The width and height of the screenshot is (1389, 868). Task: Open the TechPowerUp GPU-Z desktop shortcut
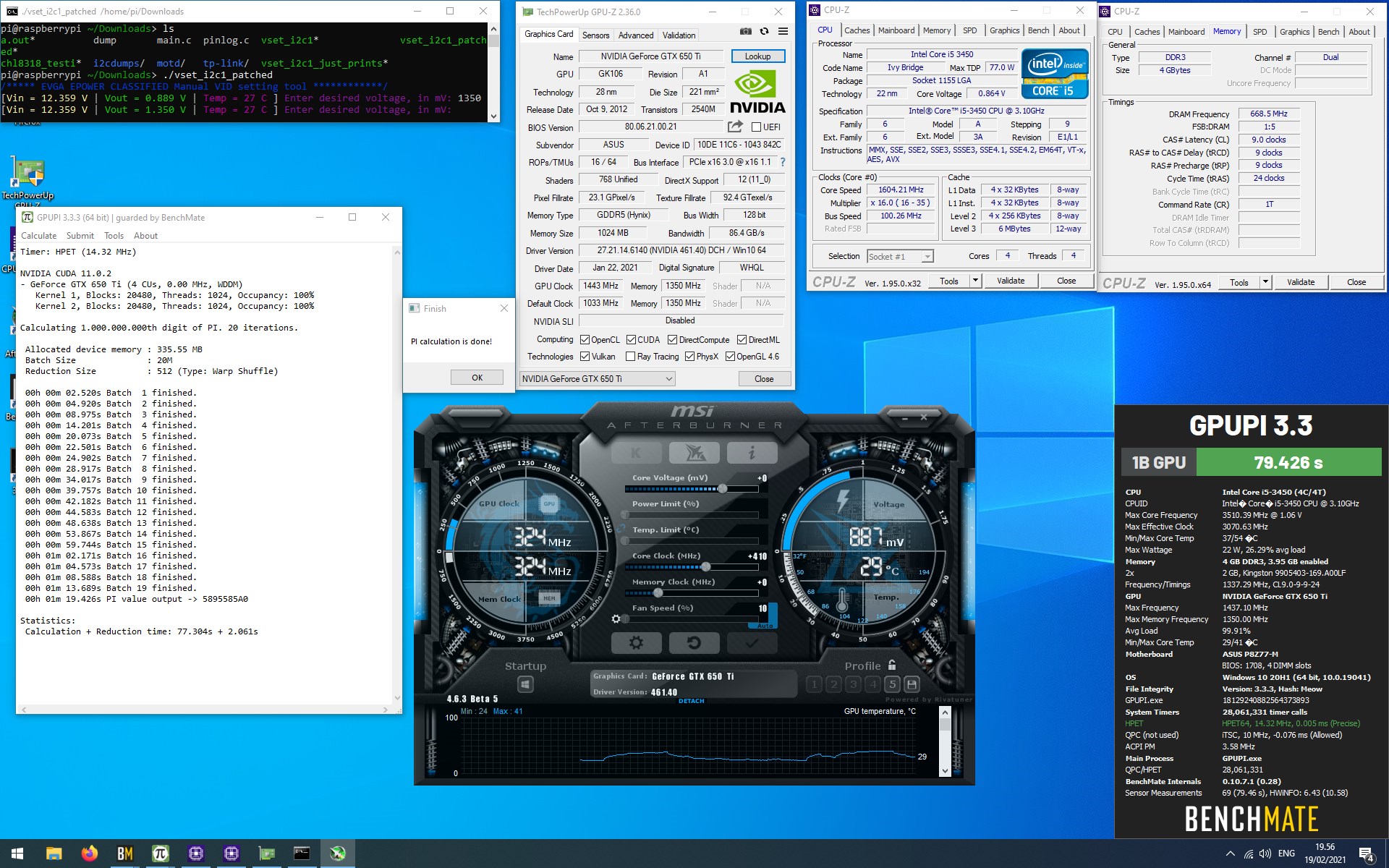[x=27, y=181]
